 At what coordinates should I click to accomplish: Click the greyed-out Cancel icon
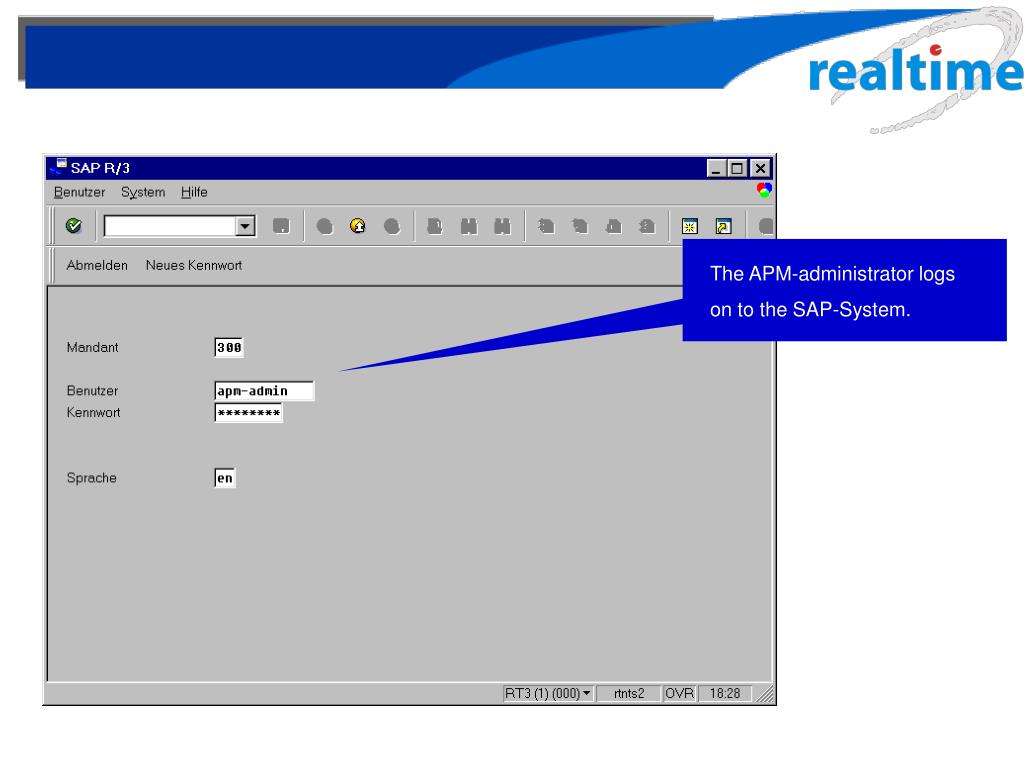tap(392, 226)
